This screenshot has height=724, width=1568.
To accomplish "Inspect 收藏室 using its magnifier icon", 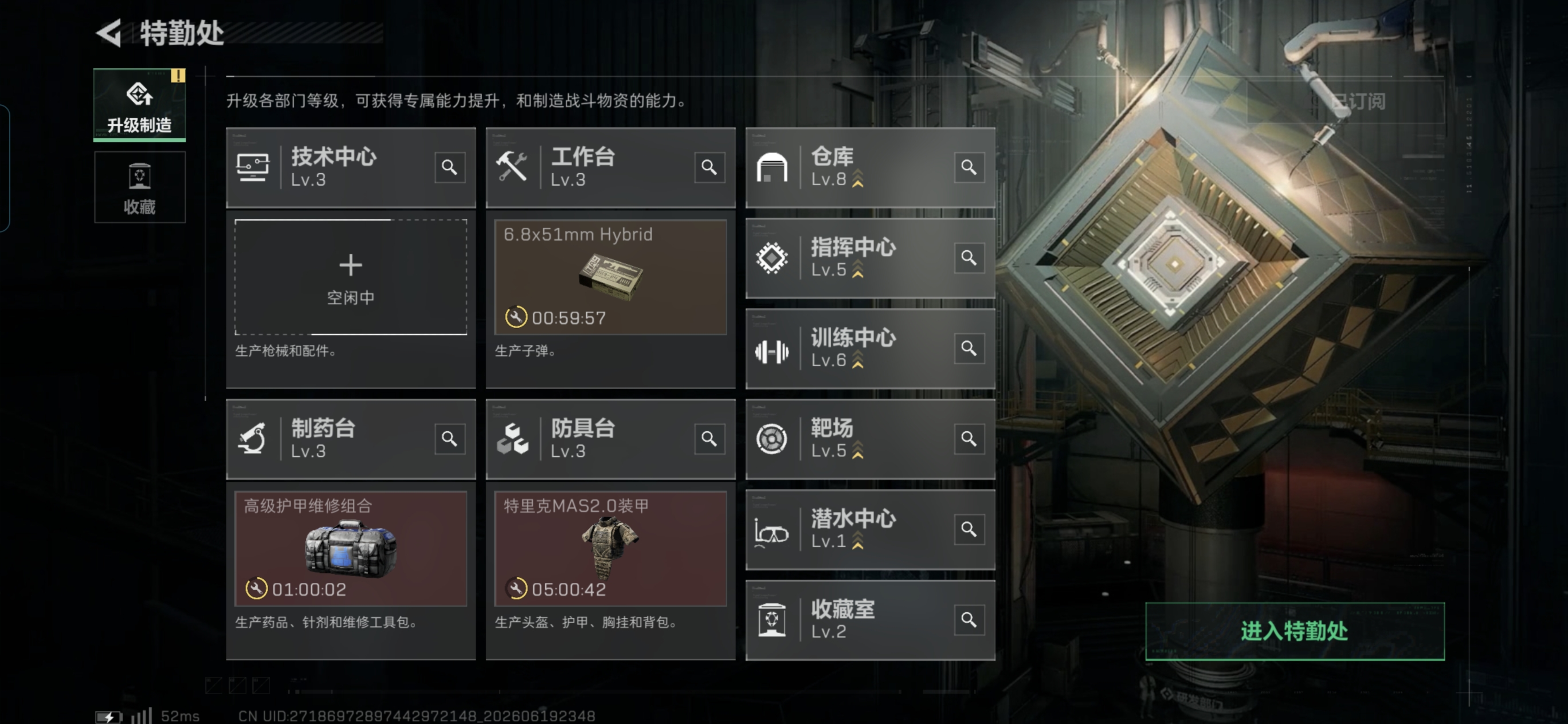I will pos(969,620).
